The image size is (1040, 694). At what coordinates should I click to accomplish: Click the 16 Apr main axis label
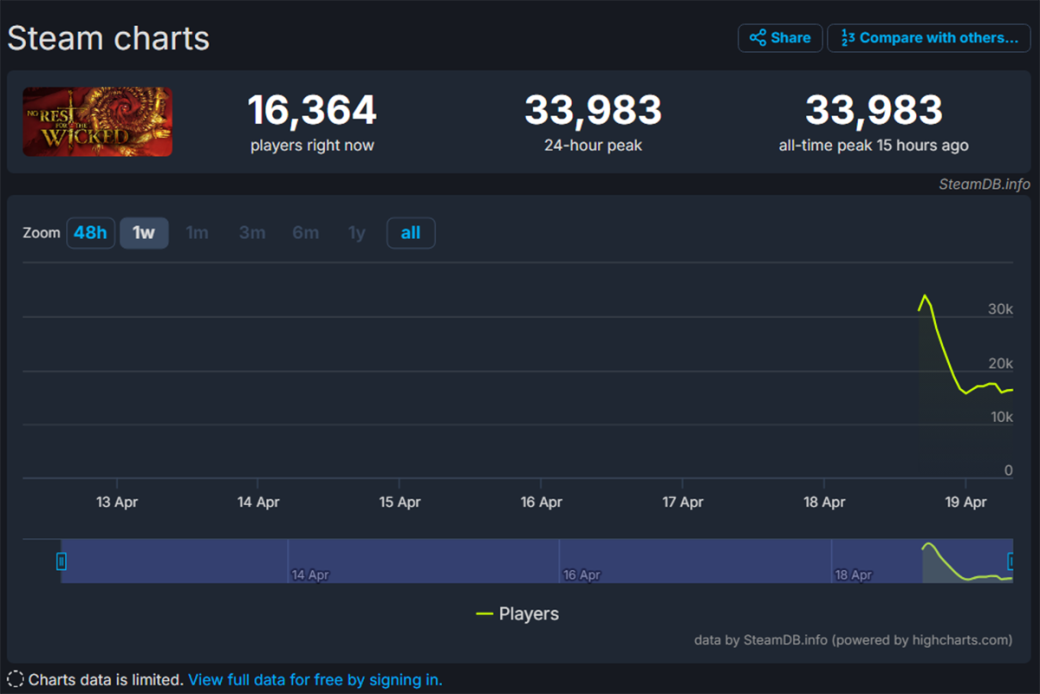point(541,502)
